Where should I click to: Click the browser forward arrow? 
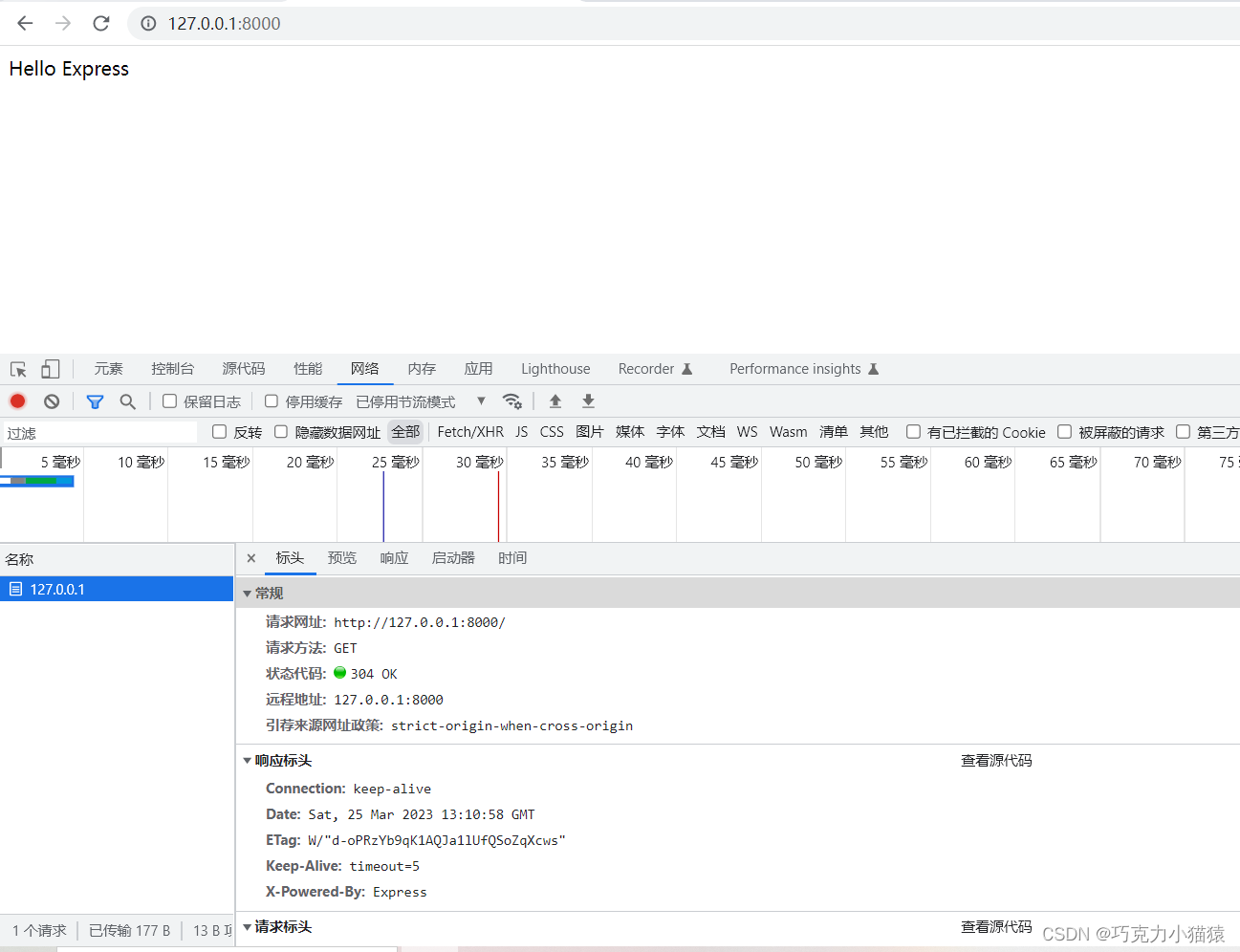point(63,23)
